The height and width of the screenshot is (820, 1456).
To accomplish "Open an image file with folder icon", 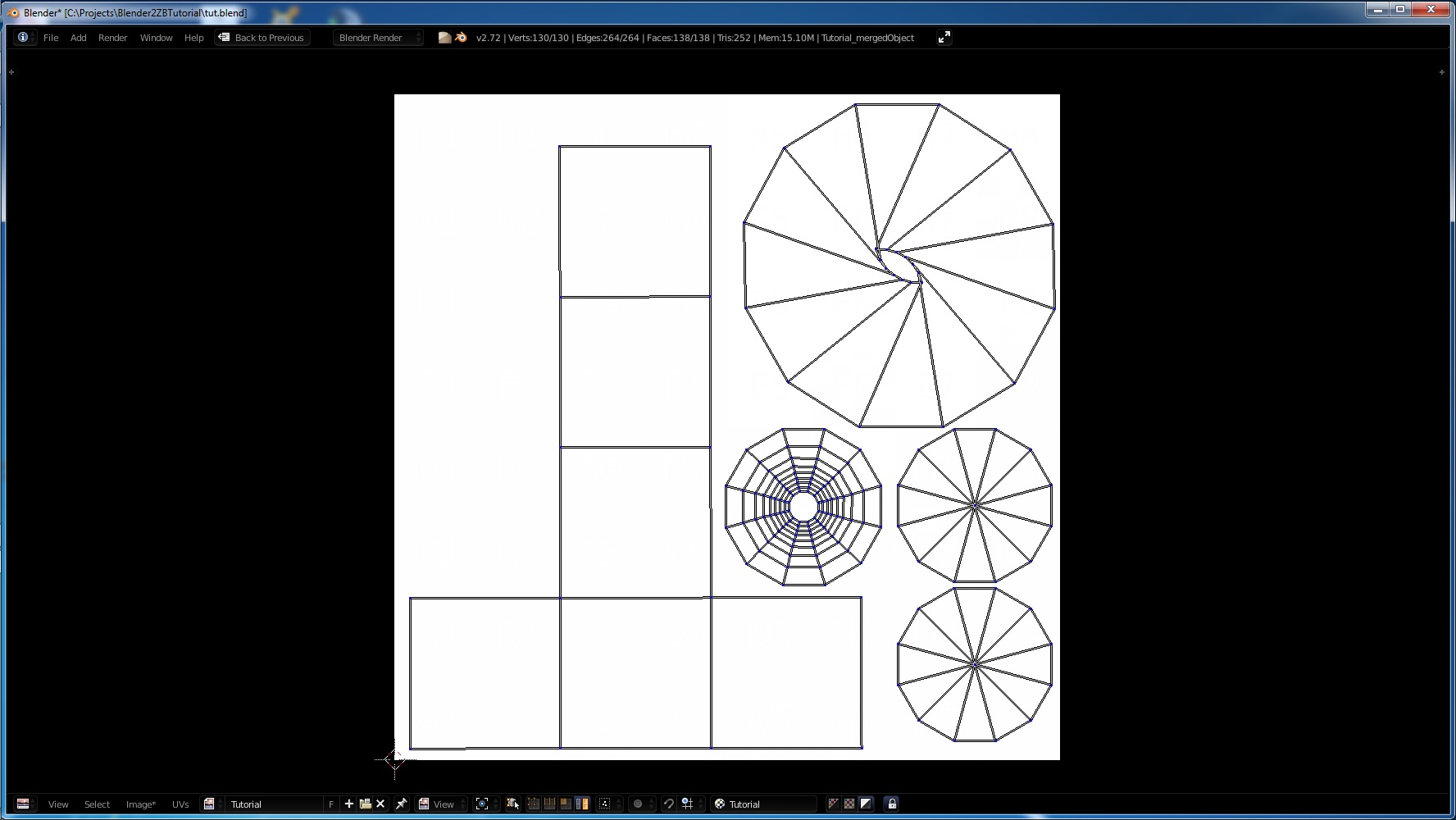I will [x=366, y=804].
